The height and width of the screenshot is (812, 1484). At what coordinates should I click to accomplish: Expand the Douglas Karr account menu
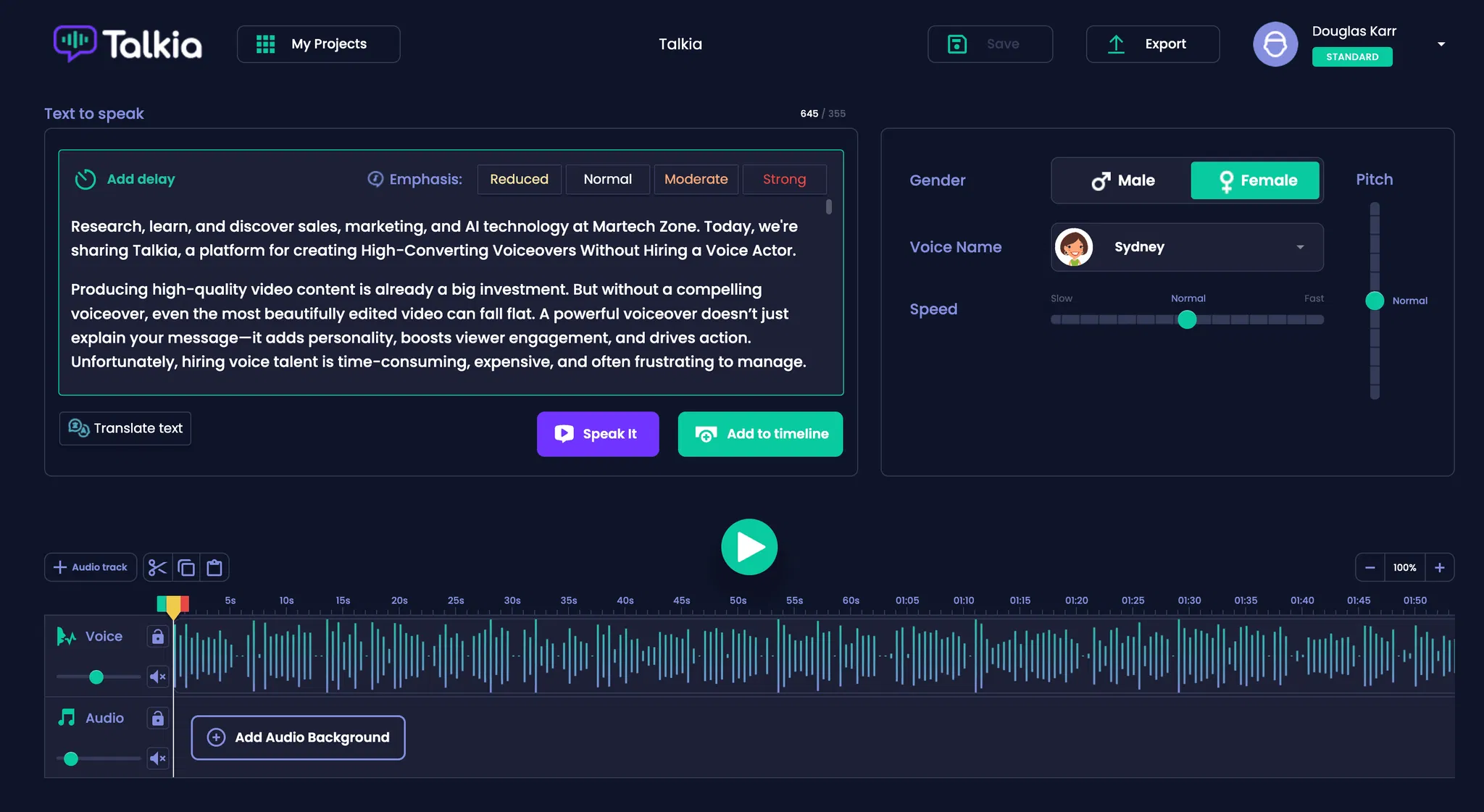(x=1441, y=44)
